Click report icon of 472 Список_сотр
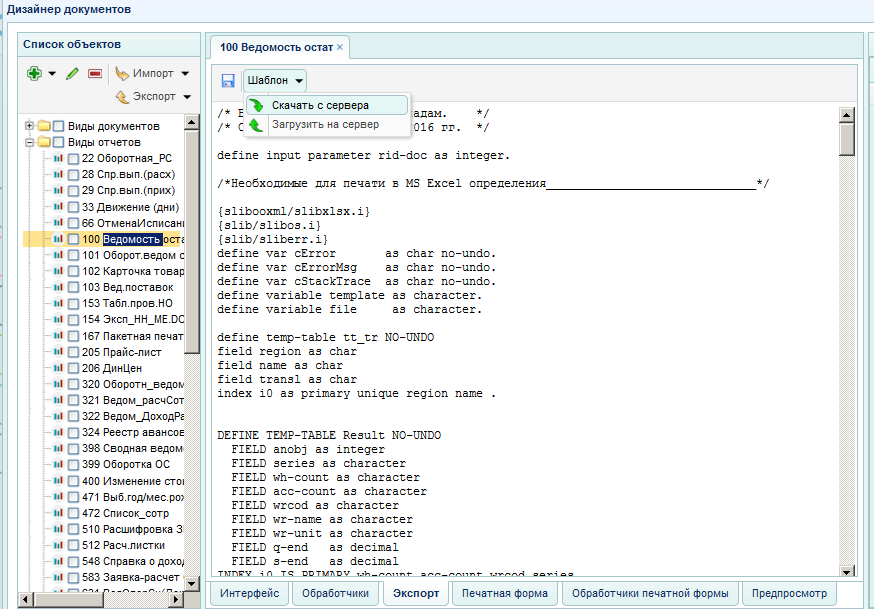The height and width of the screenshot is (609, 874). [x=58, y=513]
